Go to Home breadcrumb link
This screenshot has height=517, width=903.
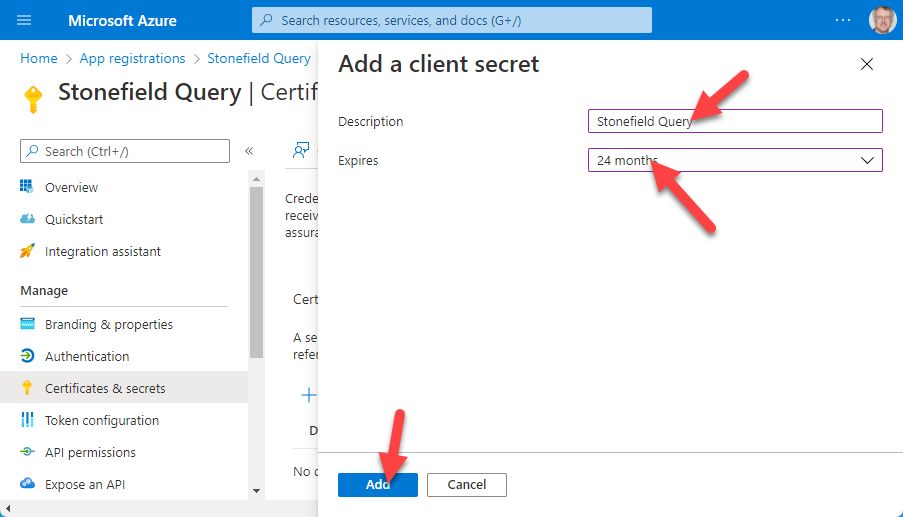click(38, 59)
